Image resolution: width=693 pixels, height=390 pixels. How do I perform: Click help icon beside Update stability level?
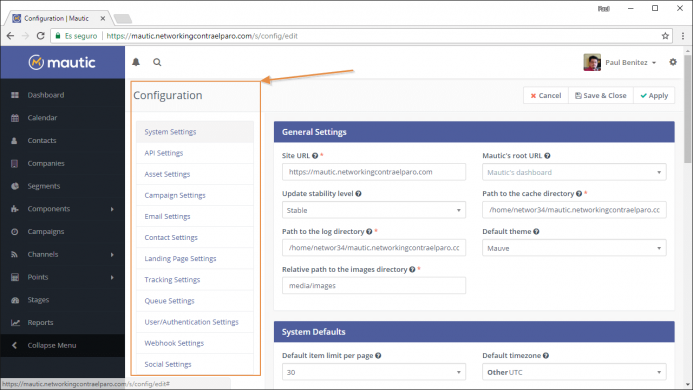coord(358,194)
